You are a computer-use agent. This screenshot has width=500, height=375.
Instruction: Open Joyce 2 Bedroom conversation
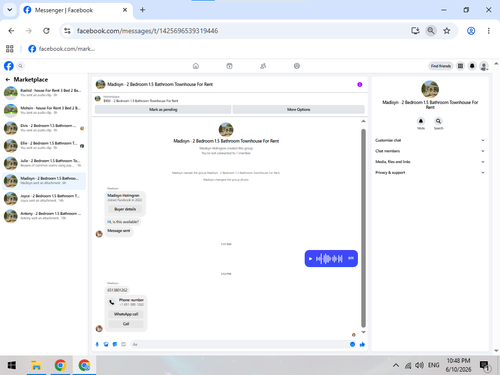pos(44,199)
